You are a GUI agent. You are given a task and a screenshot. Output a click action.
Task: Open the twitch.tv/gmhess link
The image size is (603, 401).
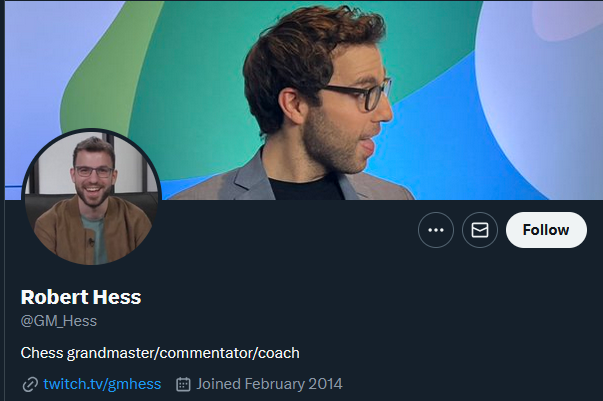[102, 384]
